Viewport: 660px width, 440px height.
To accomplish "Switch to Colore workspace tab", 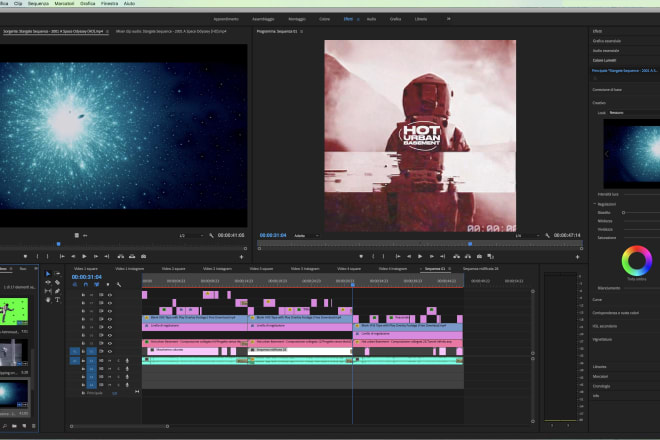I will point(324,19).
